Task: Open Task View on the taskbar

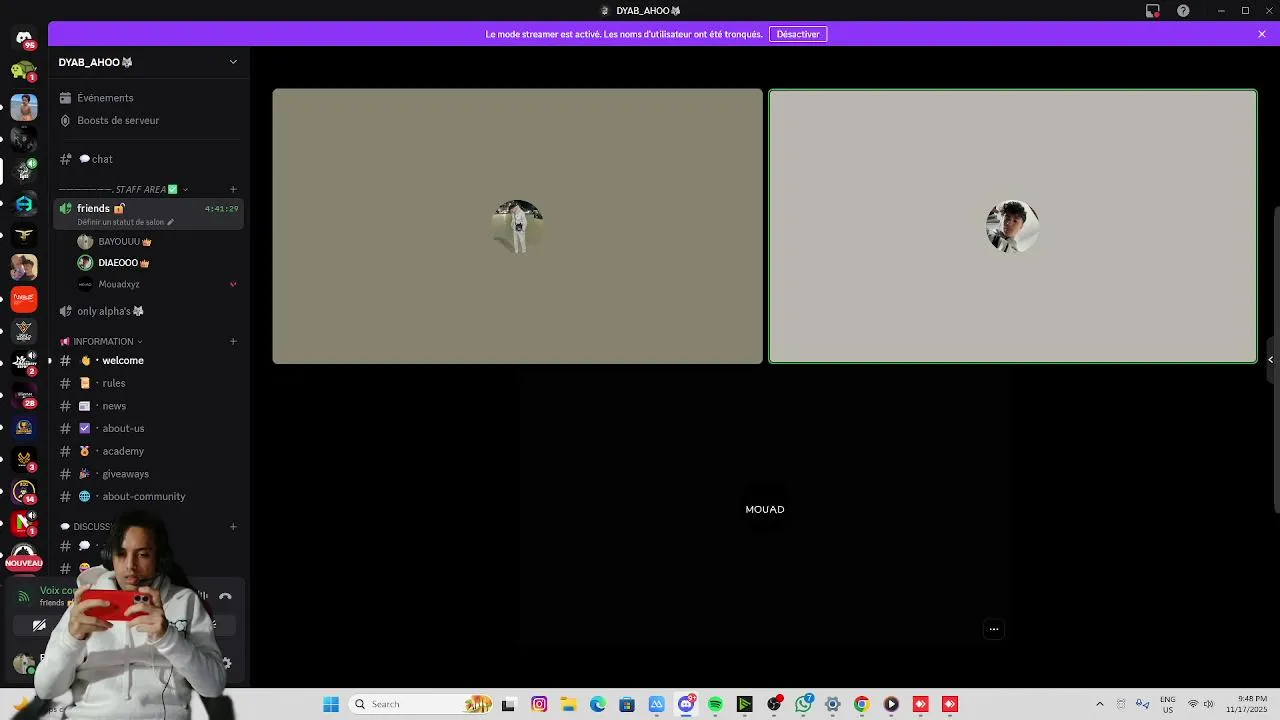Action: click(x=508, y=704)
